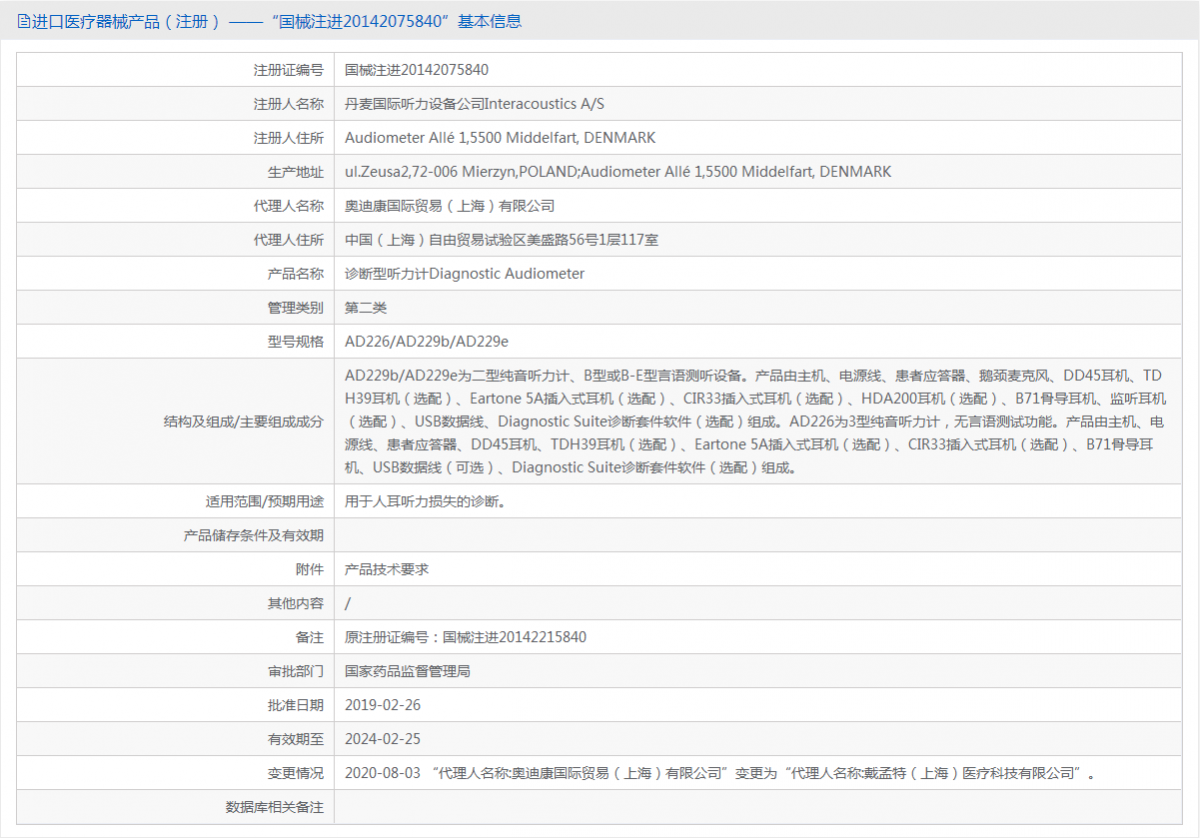This screenshot has width=1200, height=838.
Task: Select the 产品储存条件及有效期 label
Action: (254, 536)
